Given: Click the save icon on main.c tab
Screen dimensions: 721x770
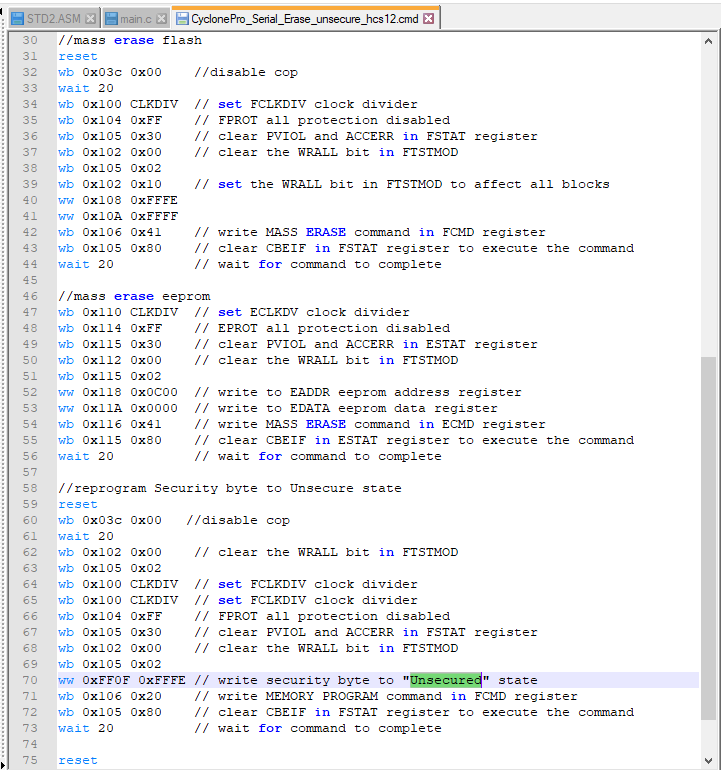Looking at the screenshot, I should (111, 19).
